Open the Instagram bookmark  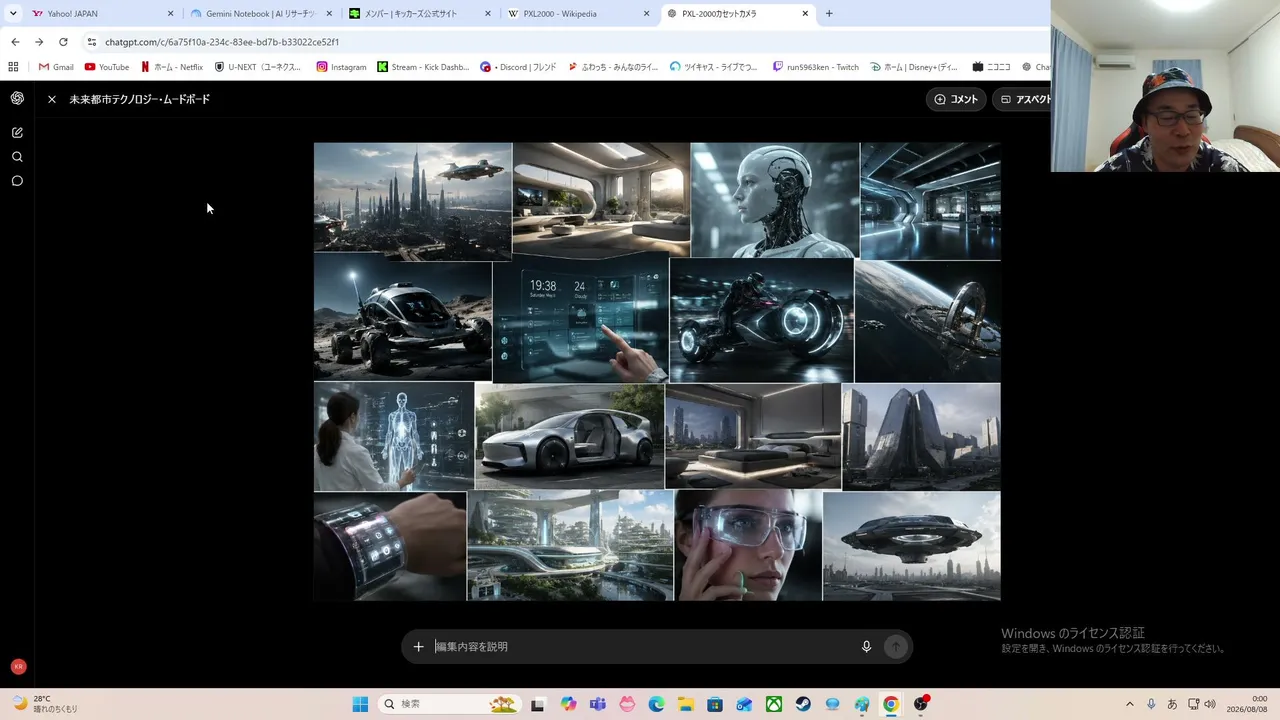[342, 67]
